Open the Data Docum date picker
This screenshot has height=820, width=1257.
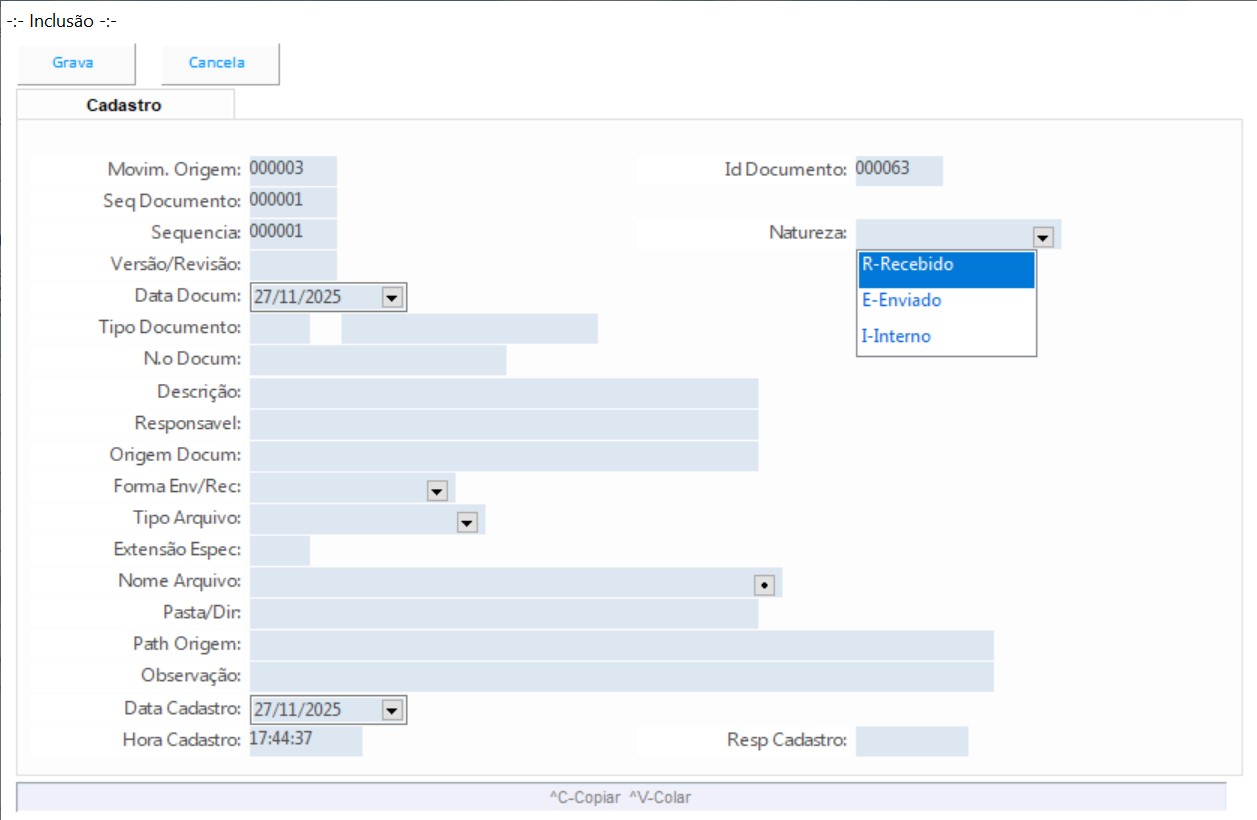tap(391, 297)
